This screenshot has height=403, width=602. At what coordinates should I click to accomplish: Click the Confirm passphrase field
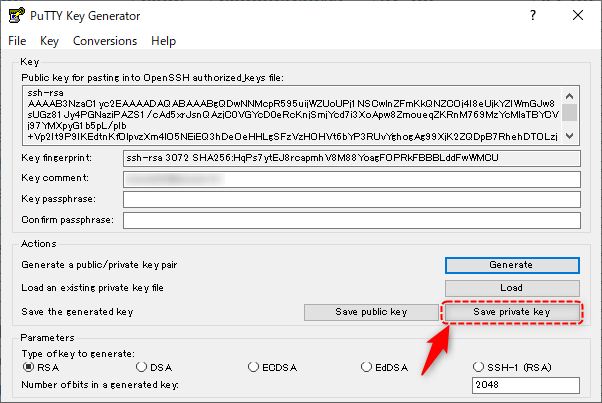tap(352, 220)
